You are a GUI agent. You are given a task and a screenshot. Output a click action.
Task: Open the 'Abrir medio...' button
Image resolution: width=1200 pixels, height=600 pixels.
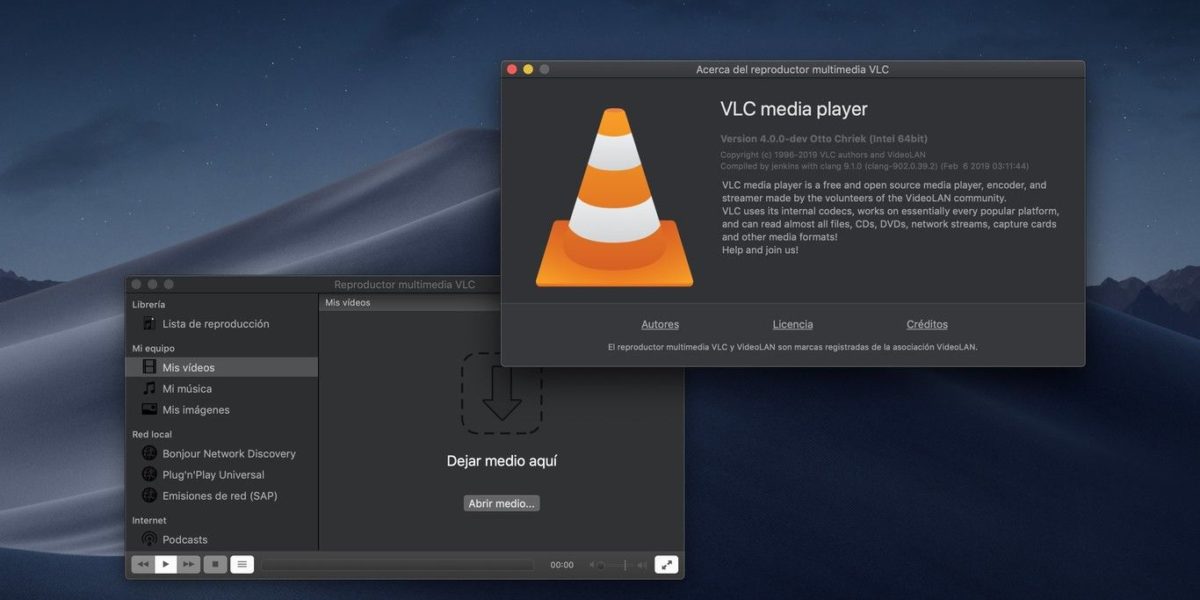[x=502, y=503]
